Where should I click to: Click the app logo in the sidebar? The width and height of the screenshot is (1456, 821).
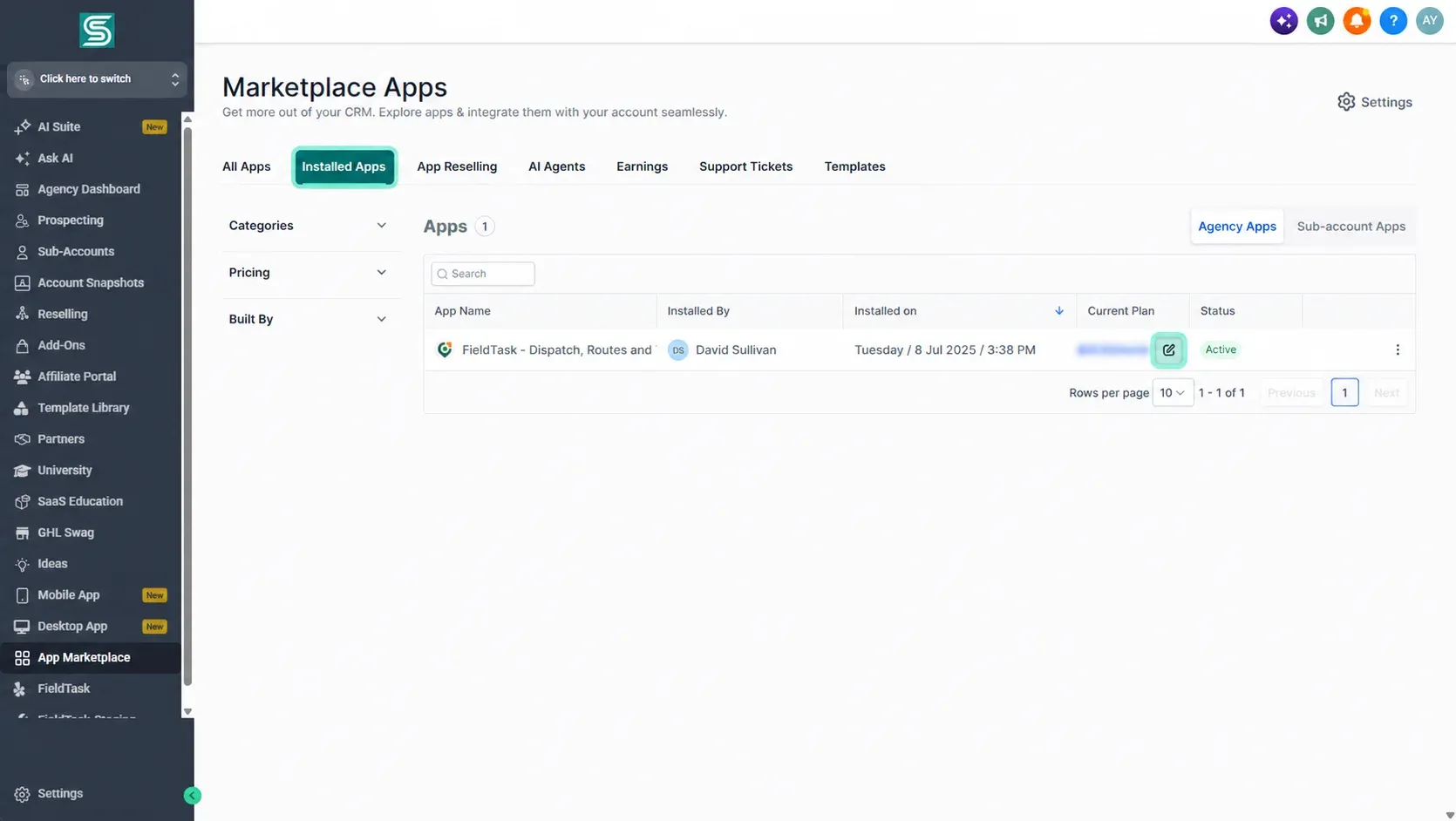[97, 31]
